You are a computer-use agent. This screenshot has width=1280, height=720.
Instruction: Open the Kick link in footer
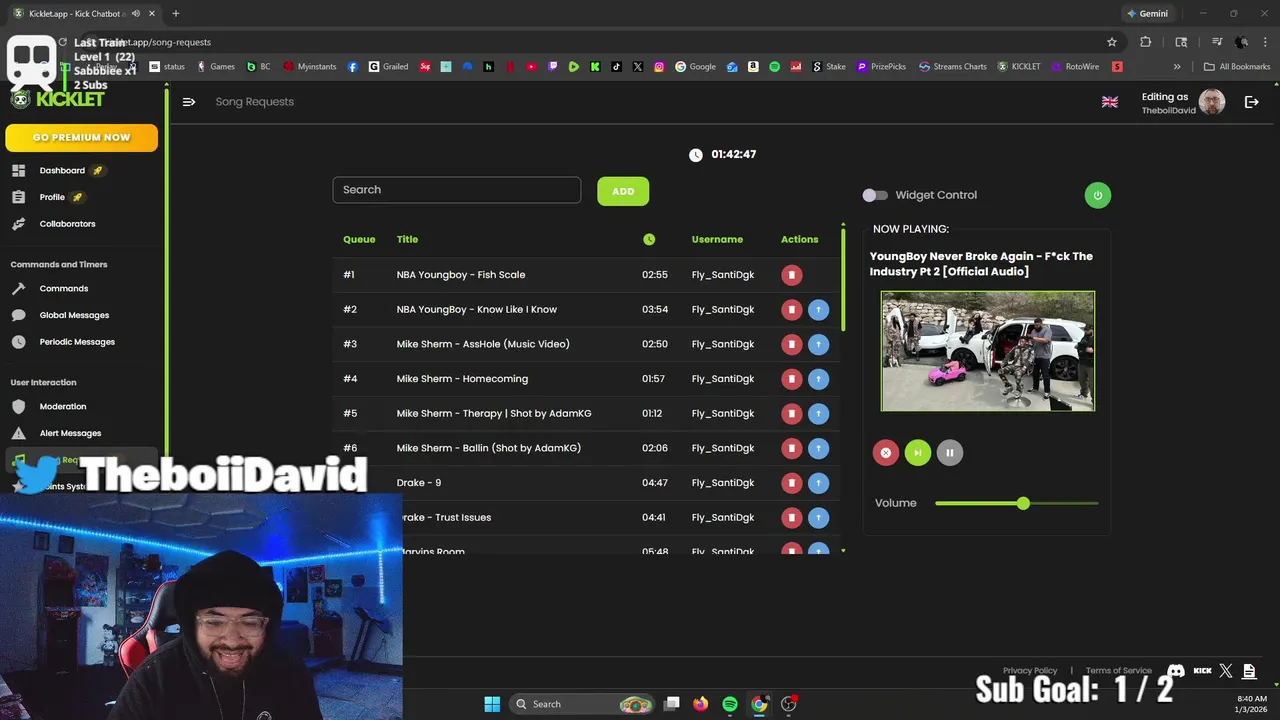(1203, 671)
